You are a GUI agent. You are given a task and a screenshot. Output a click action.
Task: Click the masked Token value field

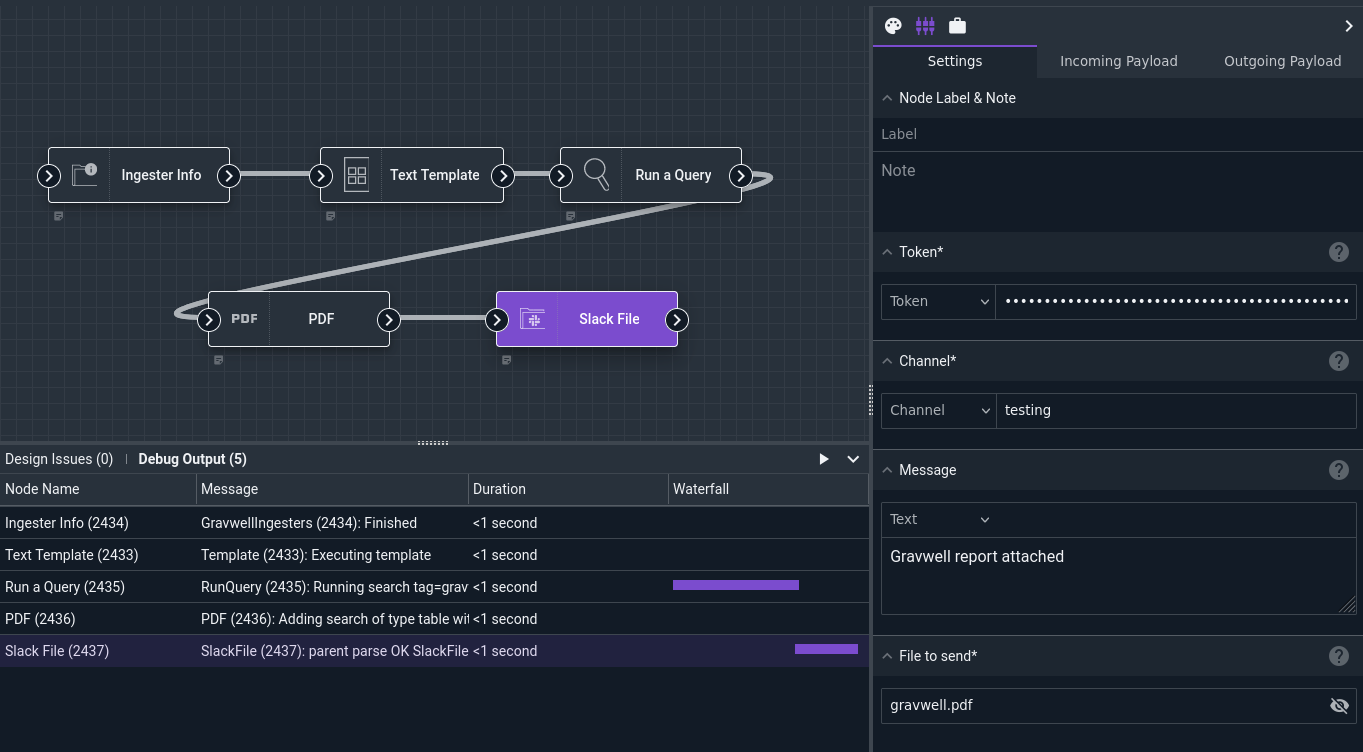1176,301
